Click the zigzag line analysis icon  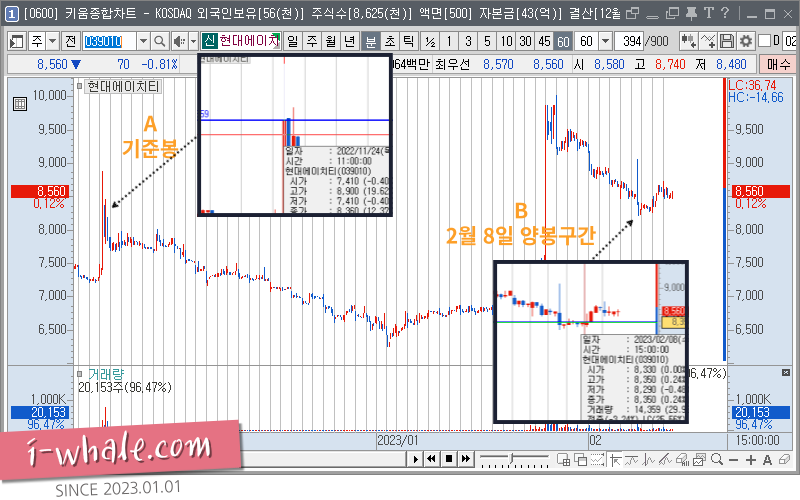point(648,460)
